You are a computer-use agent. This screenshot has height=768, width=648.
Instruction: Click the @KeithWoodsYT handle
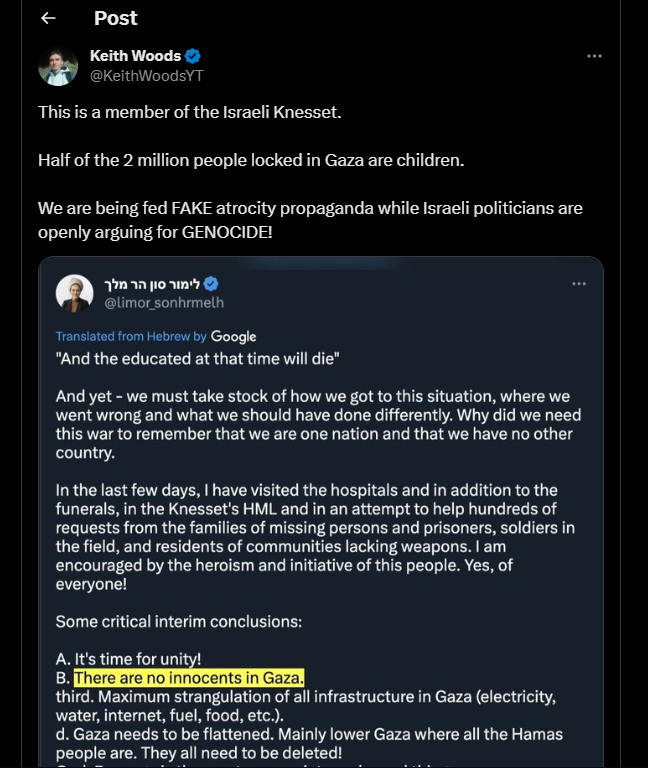(146, 75)
